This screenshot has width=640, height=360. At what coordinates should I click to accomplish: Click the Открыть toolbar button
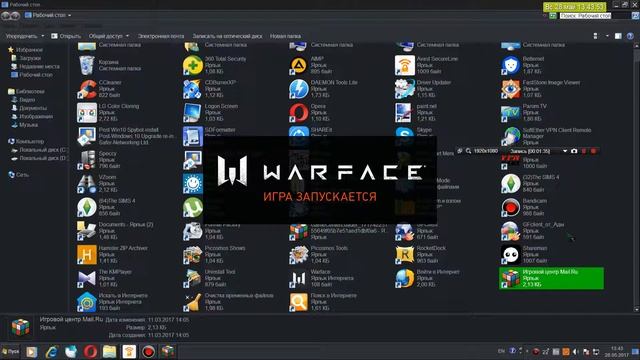[66, 36]
